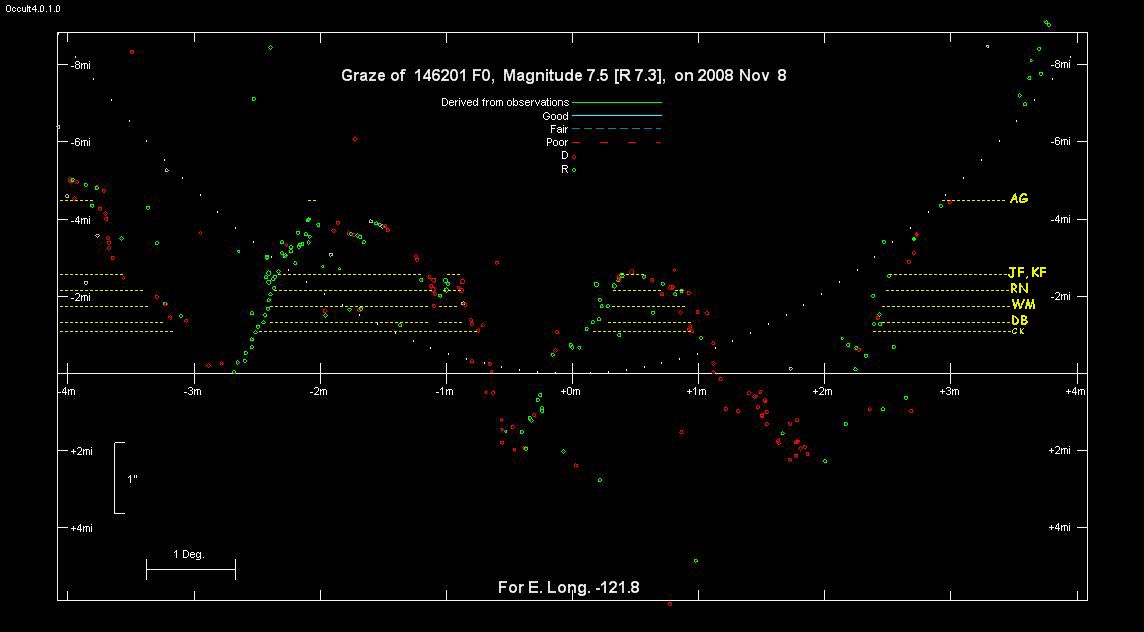Click the '1 Deg.' scale bar label
Viewport: 1144px width, 632px height.
tap(189, 555)
